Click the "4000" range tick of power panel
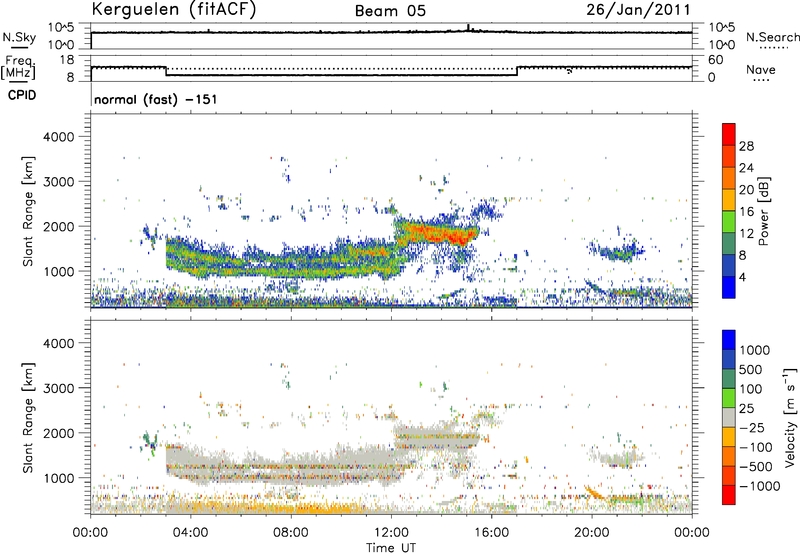Image resolution: width=800 pixels, height=554 pixels. tap(58, 137)
